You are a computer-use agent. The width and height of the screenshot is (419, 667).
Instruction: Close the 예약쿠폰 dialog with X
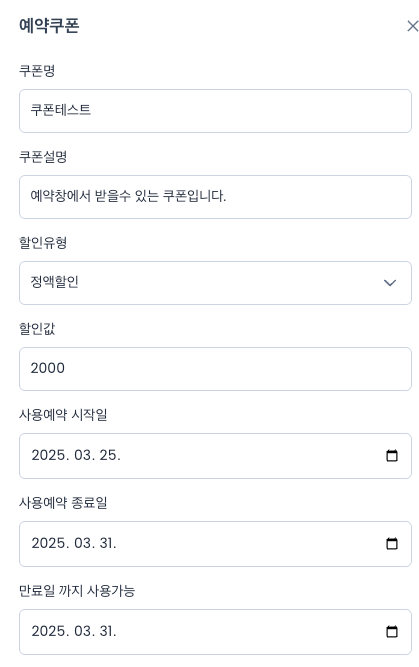[x=412, y=26]
